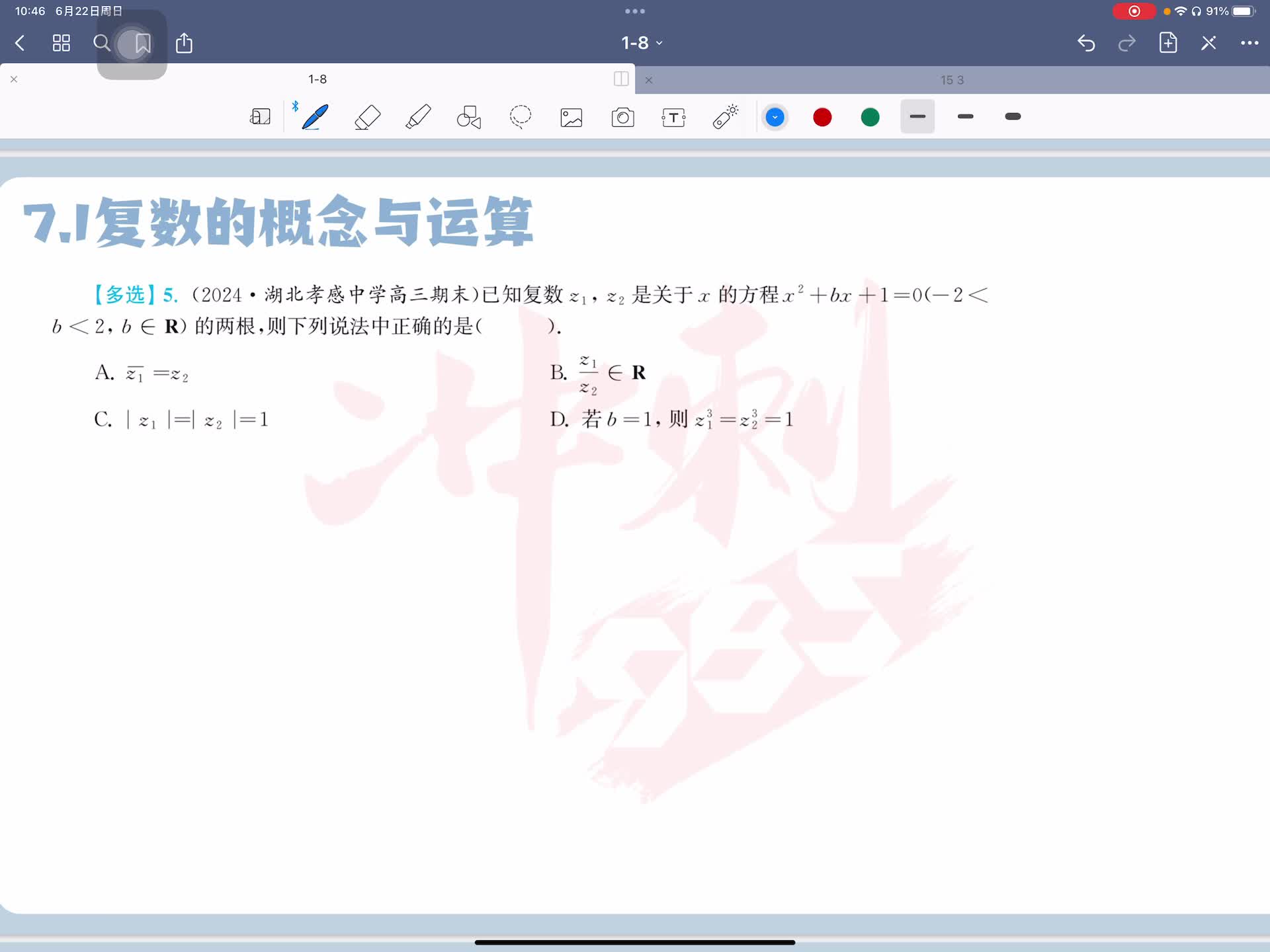This screenshot has width=1270, height=952.
Task: Select the Pen tool
Action: pyautogui.click(x=315, y=117)
